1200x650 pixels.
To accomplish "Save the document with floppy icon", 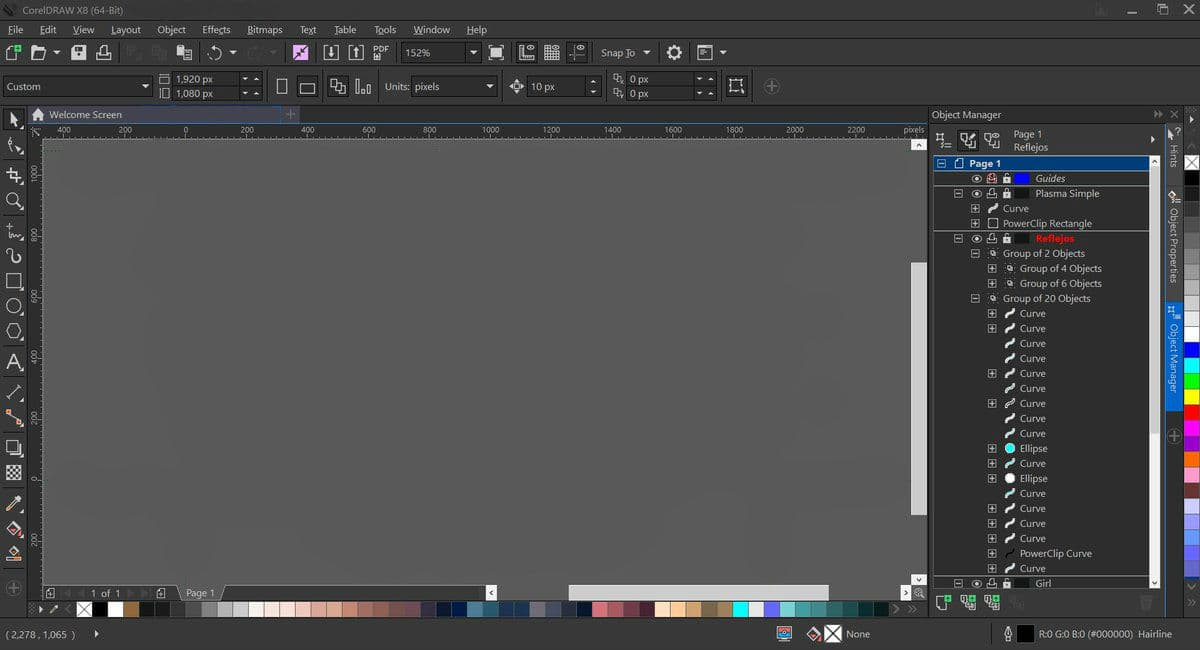I will (x=79, y=52).
